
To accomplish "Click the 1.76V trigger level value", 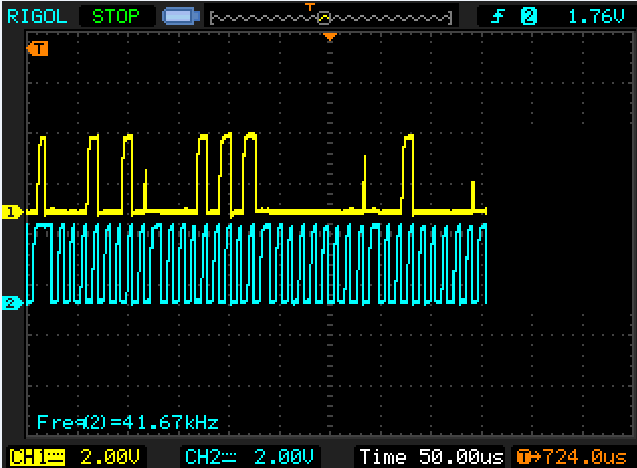I will point(596,17).
